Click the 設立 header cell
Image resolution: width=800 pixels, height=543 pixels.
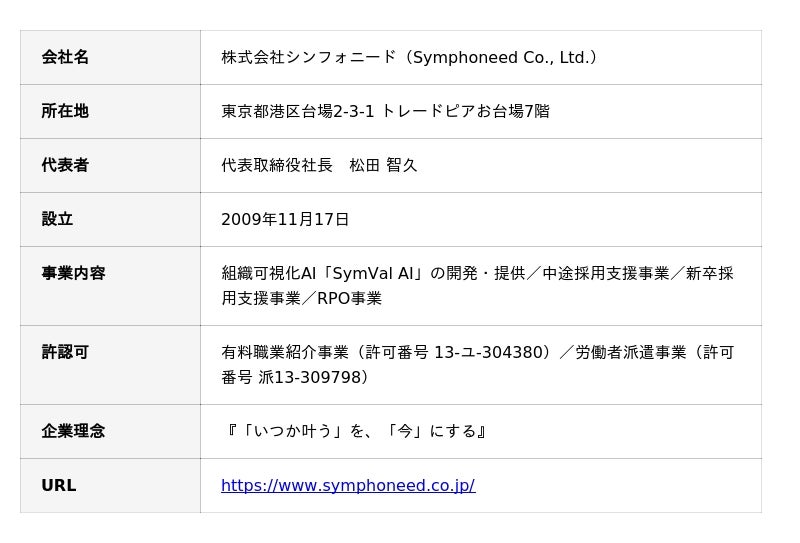[110, 219]
